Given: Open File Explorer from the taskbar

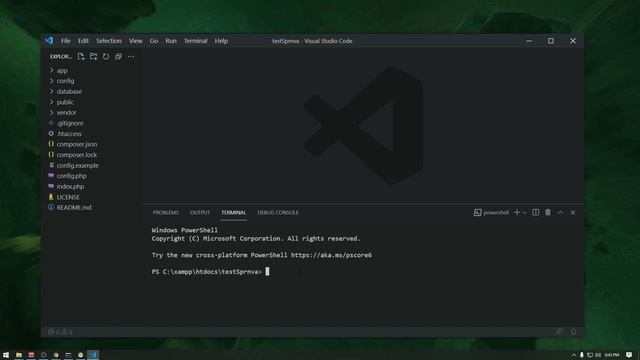Looking at the screenshot, I should coord(19,355).
